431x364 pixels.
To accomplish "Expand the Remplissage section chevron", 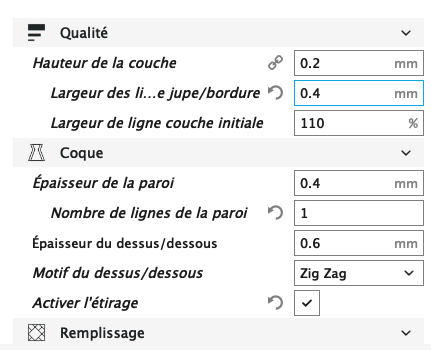I will pos(406,333).
